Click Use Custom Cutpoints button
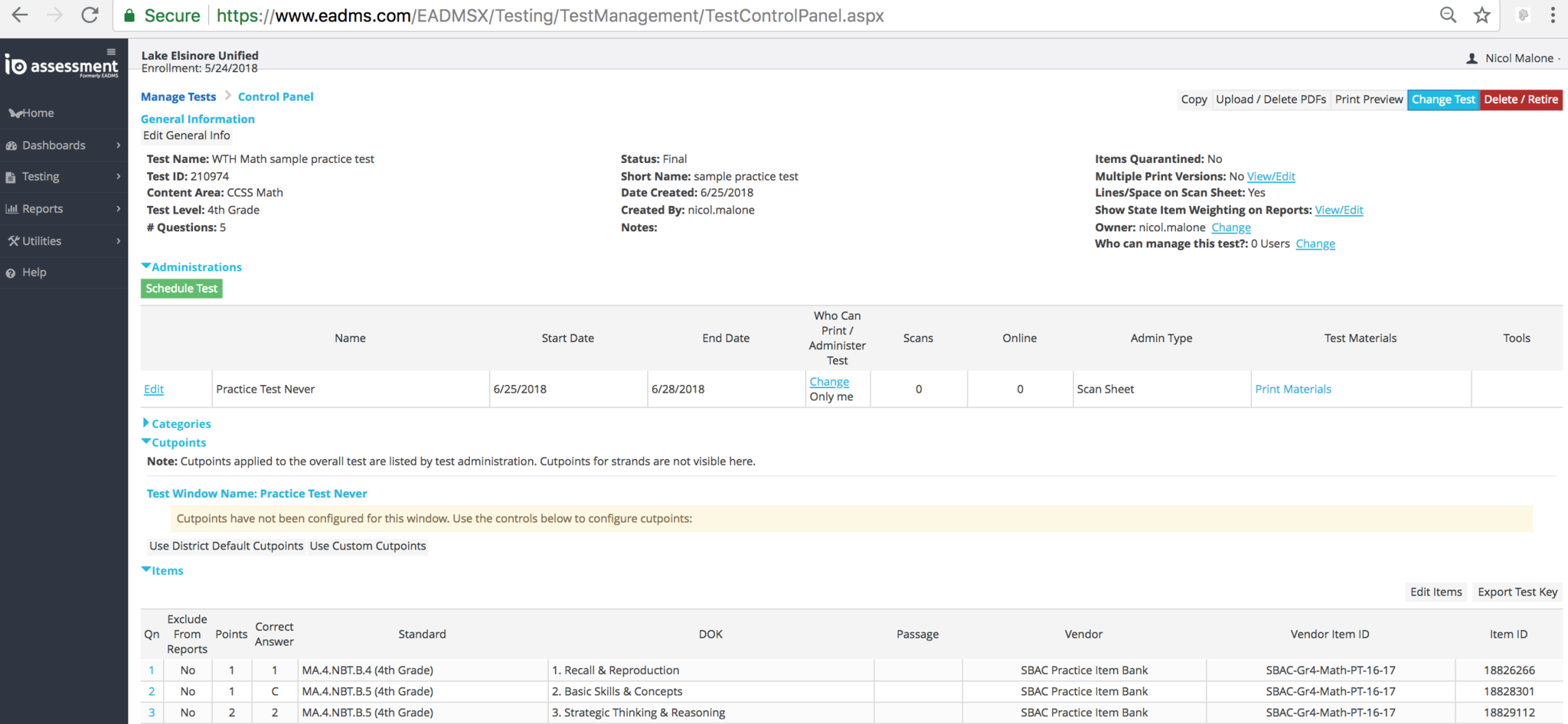Viewport: 1568px width, 724px height. coord(367,546)
